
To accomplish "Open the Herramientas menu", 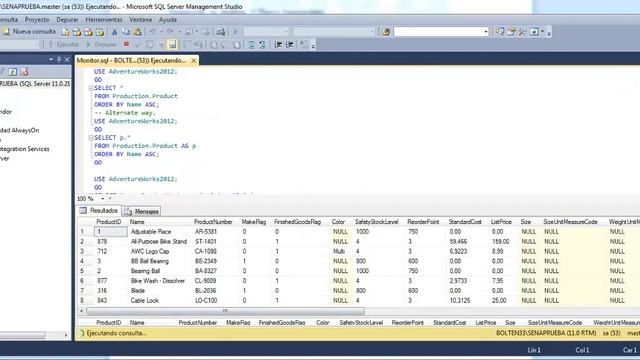I will 104,20.
